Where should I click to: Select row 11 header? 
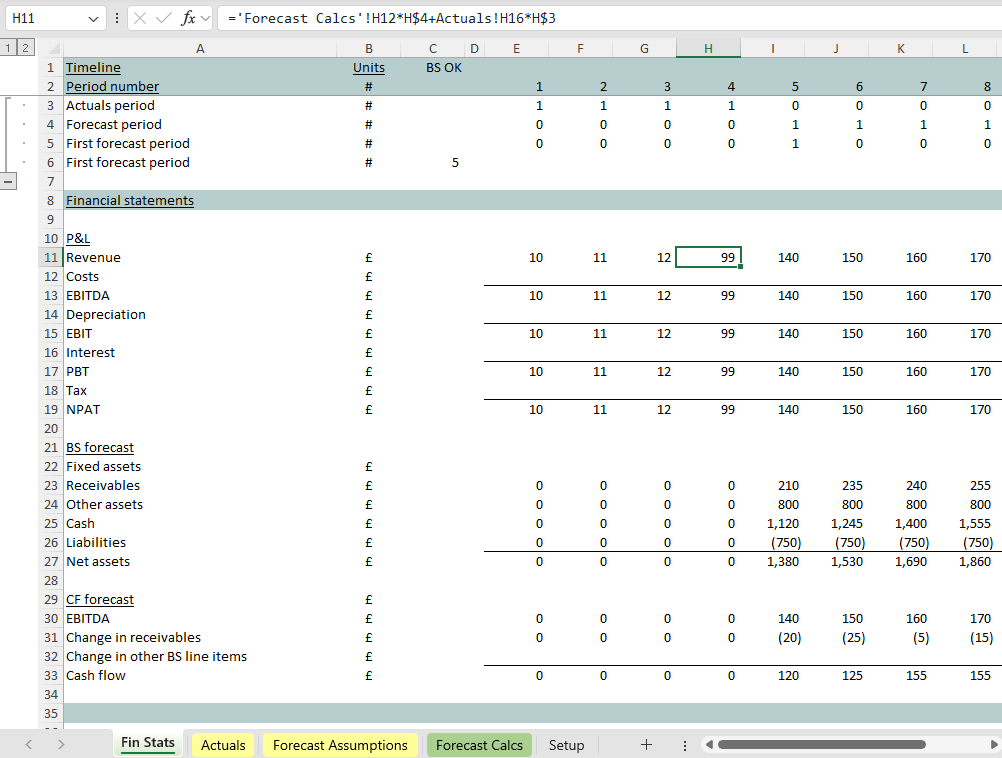pos(50,258)
